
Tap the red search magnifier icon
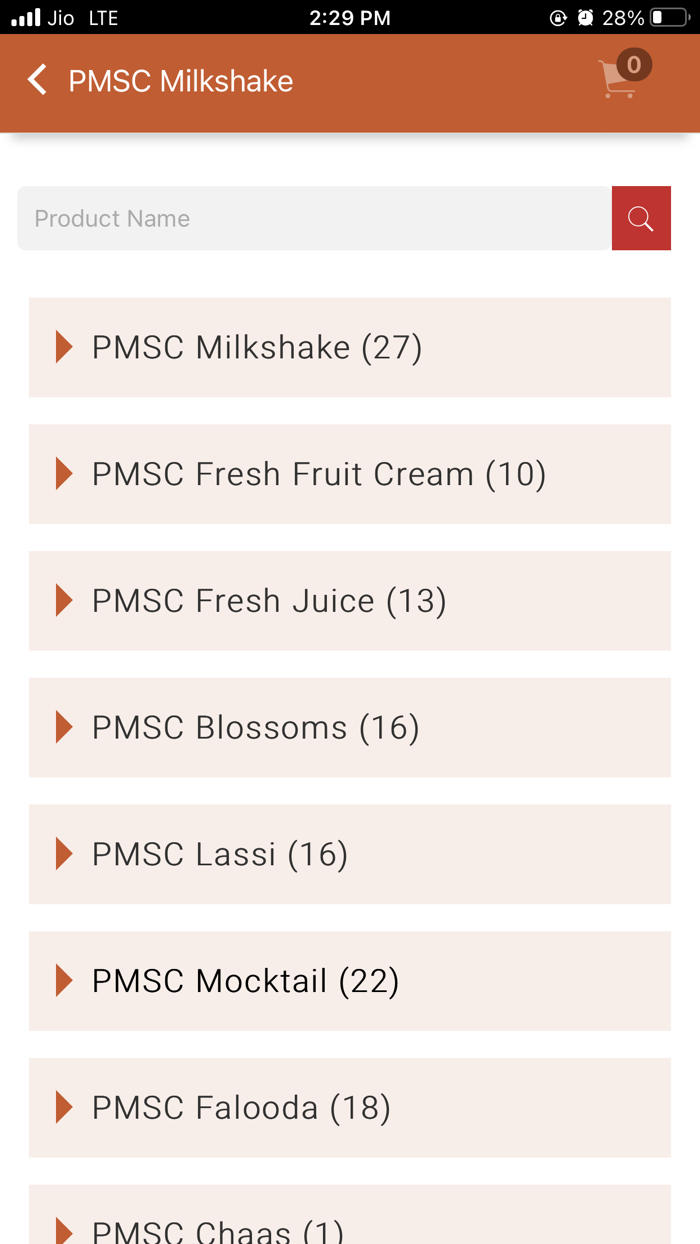pos(641,218)
